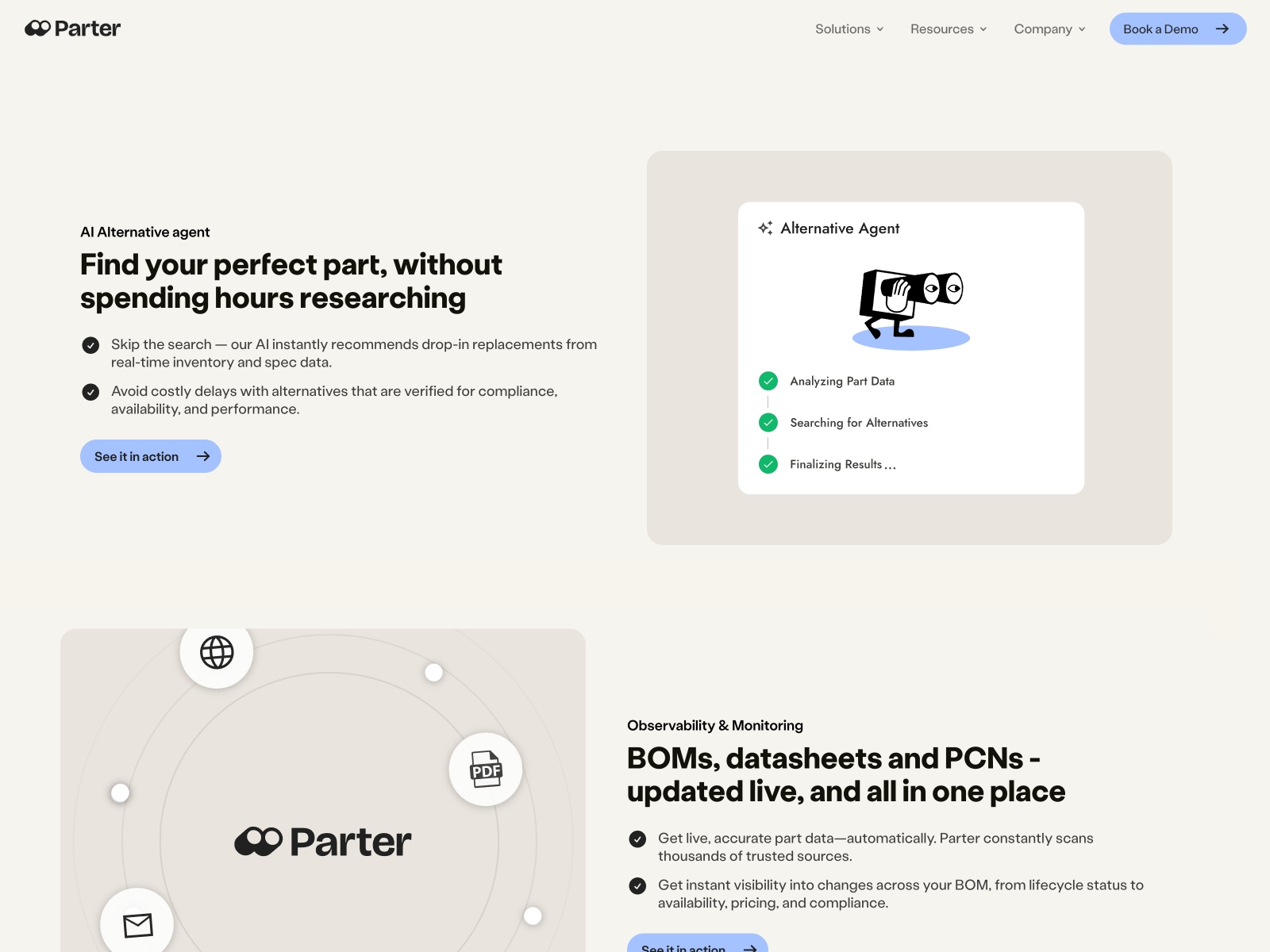Click green check beside Finalizing Results
This screenshot has width=1270, height=952.
pos(768,464)
